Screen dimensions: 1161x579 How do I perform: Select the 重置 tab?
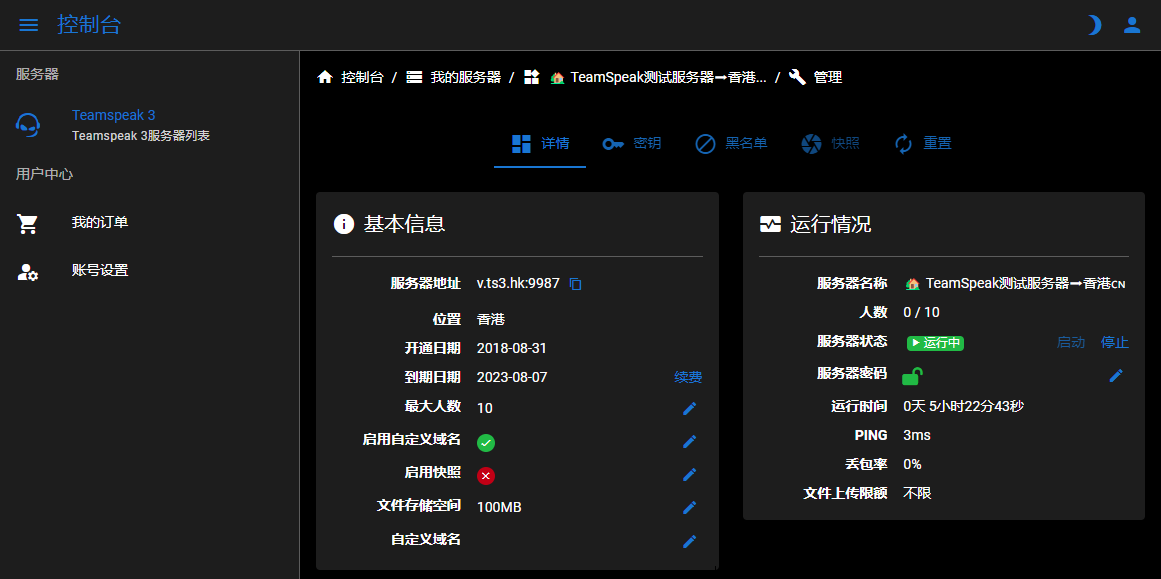point(922,143)
